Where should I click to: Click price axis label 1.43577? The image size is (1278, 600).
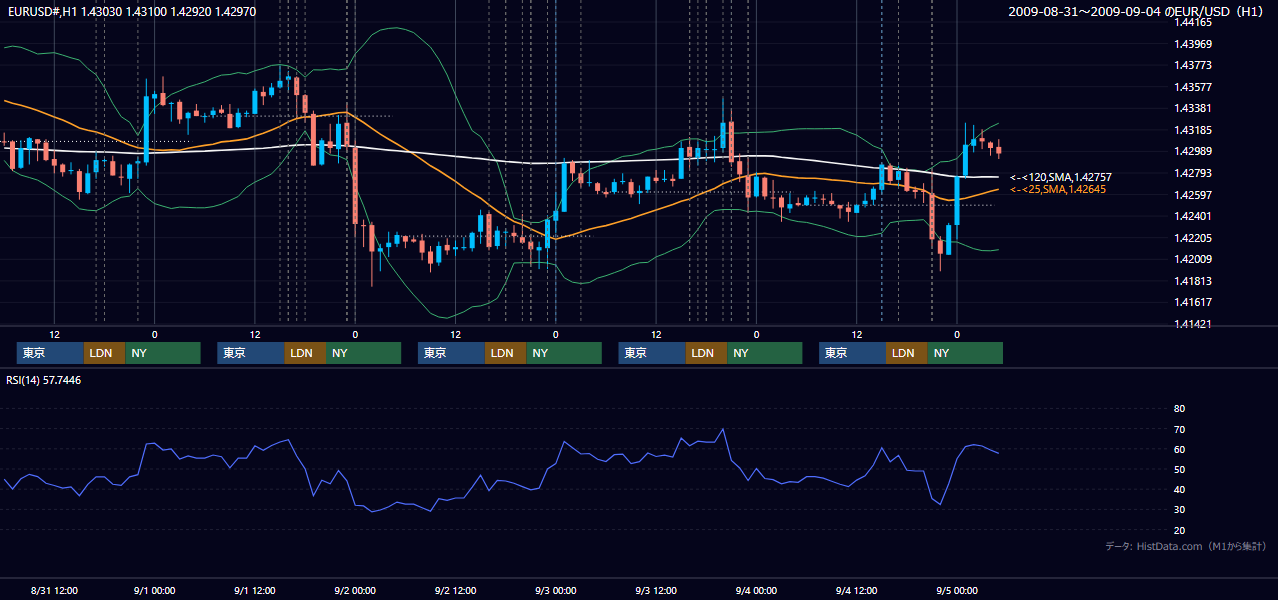[x=1192, y=87]
